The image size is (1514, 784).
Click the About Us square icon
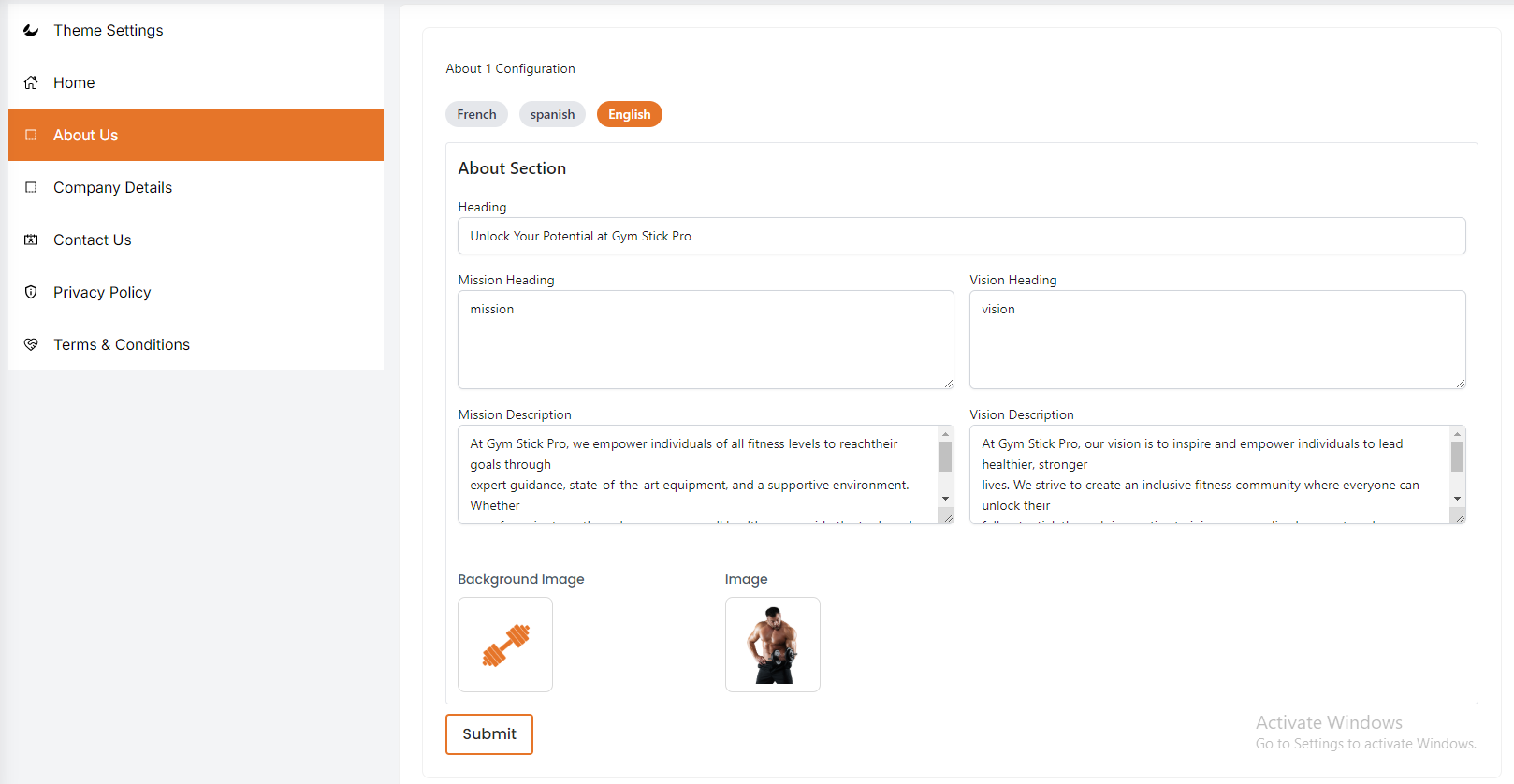31,135
